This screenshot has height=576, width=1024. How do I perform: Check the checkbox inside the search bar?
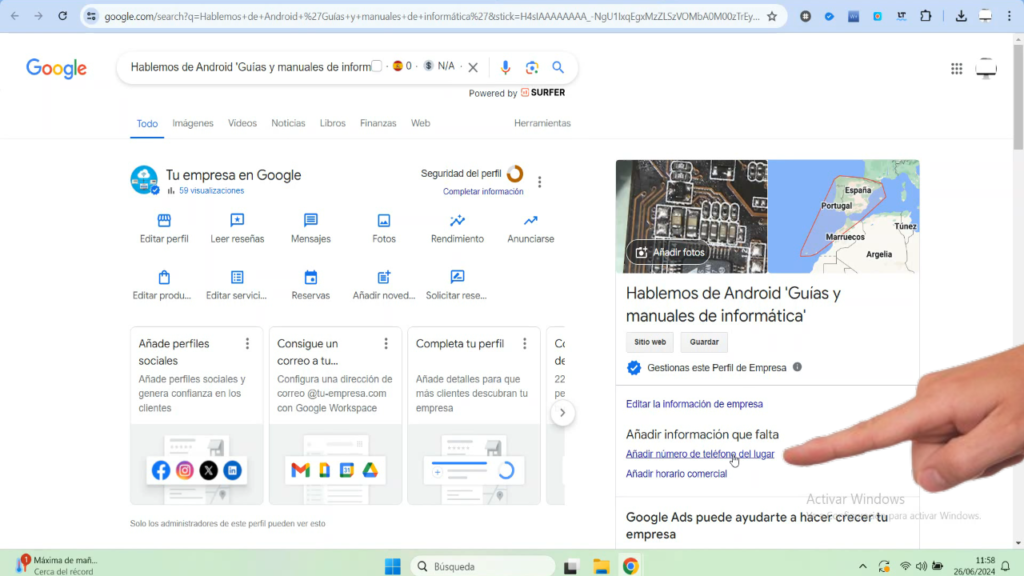coord(378,65)
